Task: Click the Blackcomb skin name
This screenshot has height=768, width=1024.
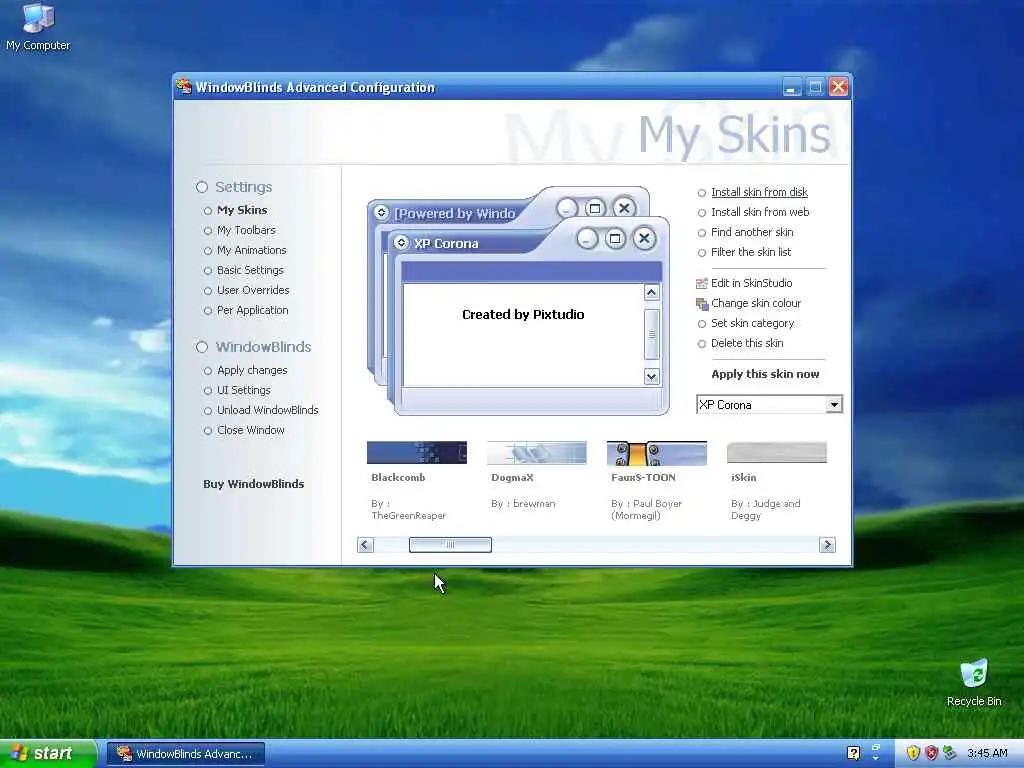Action: [x=398, y=477]
